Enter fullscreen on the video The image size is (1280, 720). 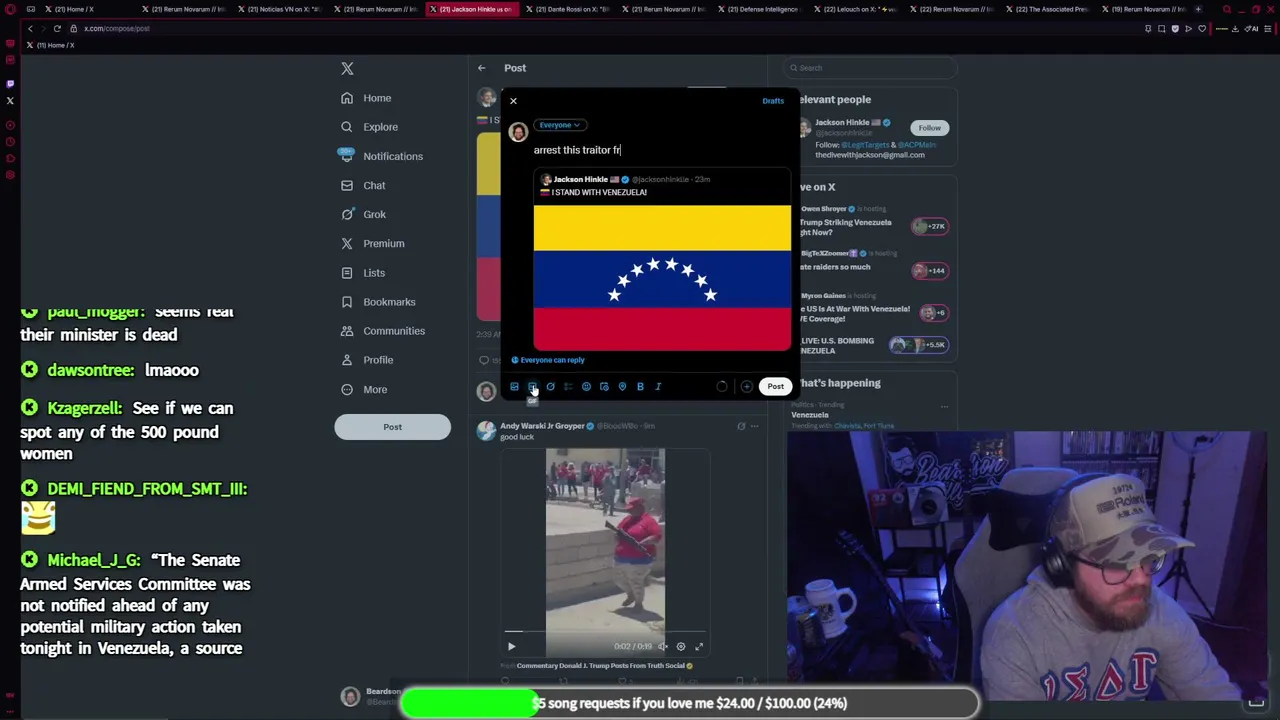click(699, 647)
